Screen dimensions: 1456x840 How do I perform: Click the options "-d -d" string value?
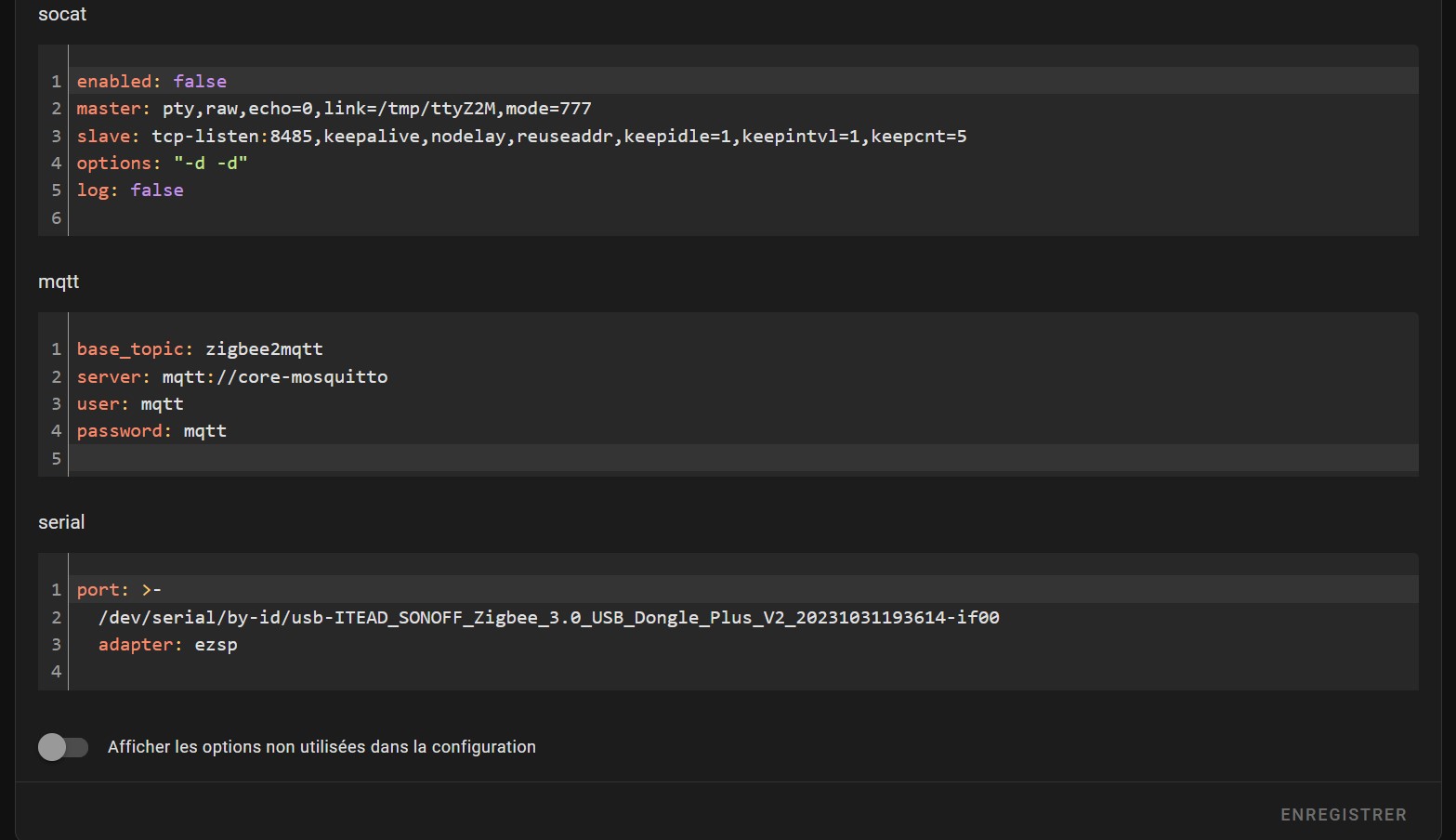tap(211, 164)
